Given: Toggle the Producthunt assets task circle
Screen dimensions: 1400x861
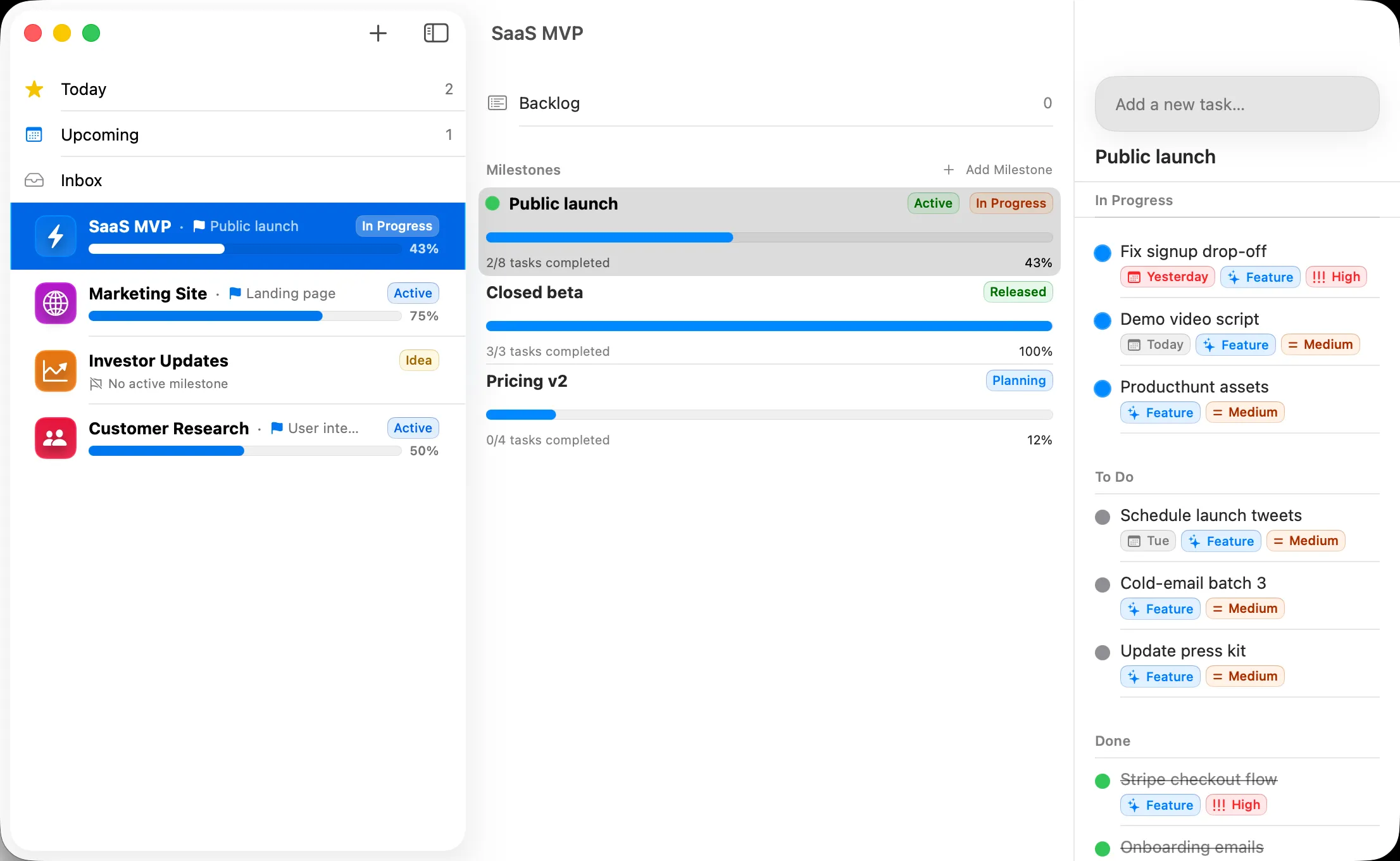Looking at the screenshot, I should click(x=1103, y=388).
